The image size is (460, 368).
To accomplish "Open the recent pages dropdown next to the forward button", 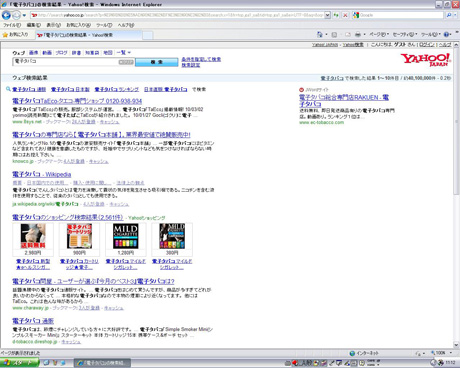I will coord(24,15).
